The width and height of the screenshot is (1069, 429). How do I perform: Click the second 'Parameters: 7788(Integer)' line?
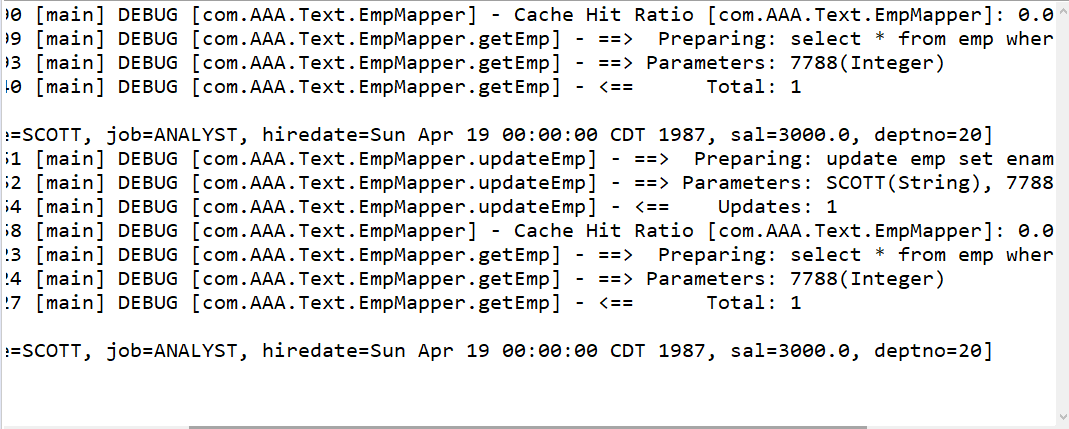[474, 278]
